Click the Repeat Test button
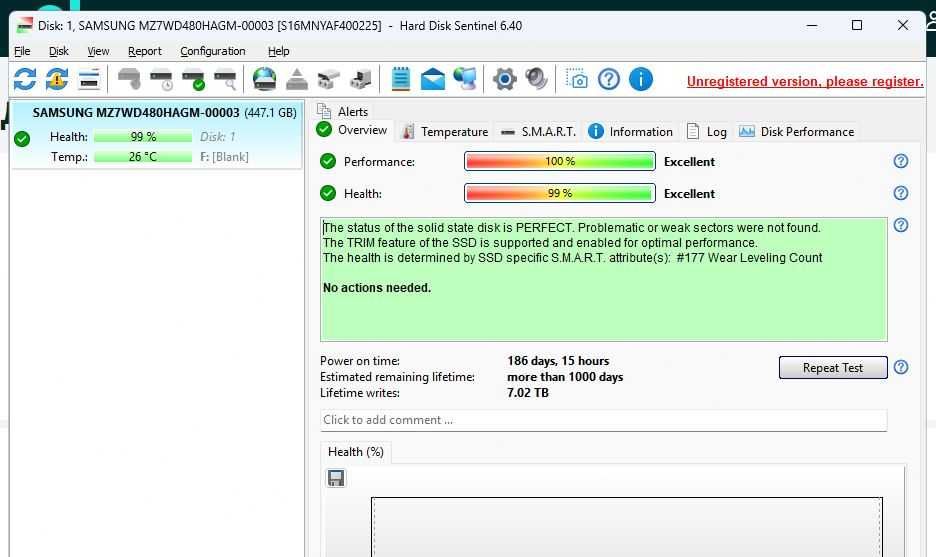Viewport: 936px width, 557px height. (x=833, y=368)
